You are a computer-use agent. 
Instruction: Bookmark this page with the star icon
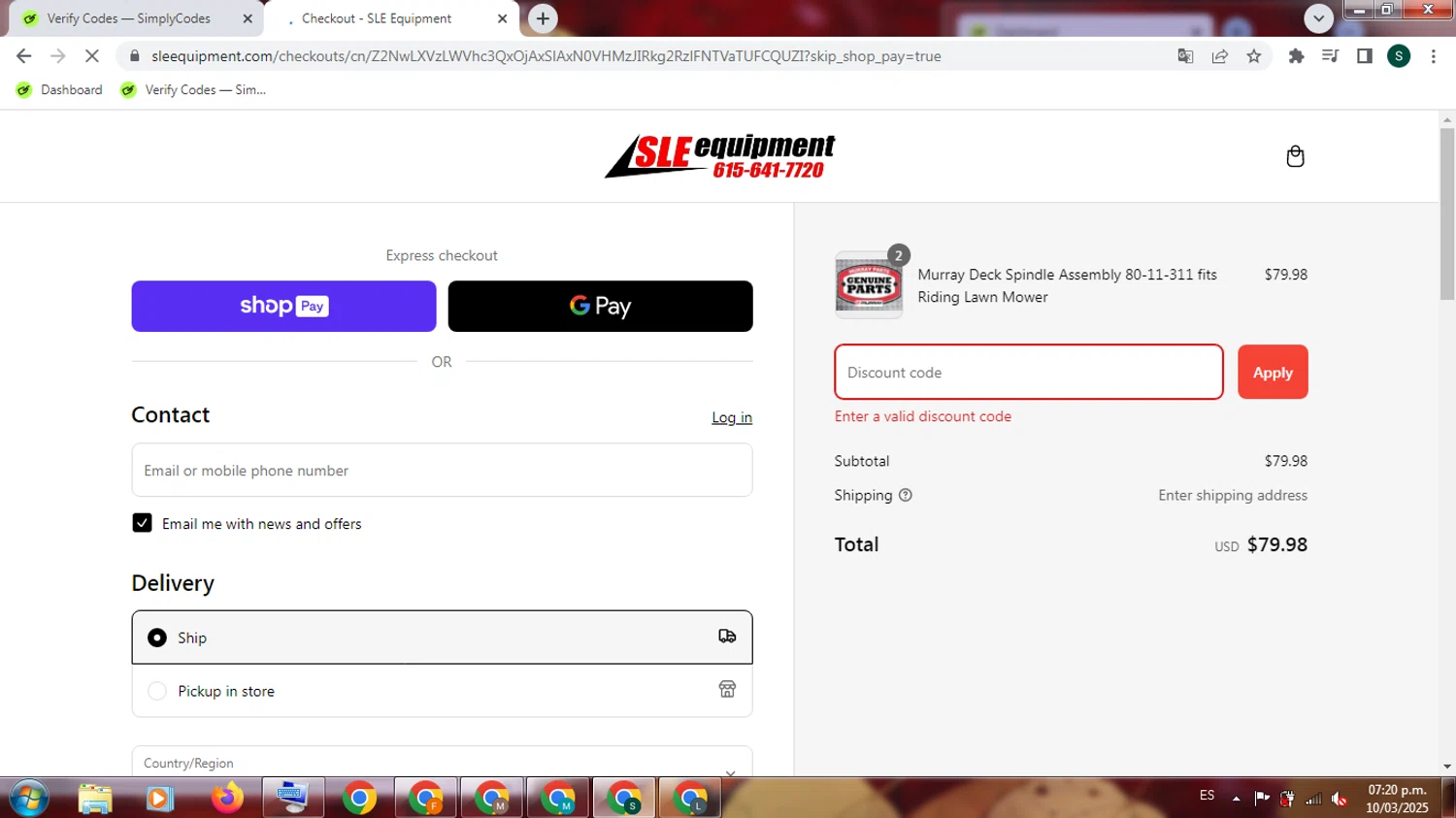point(1254,56)
